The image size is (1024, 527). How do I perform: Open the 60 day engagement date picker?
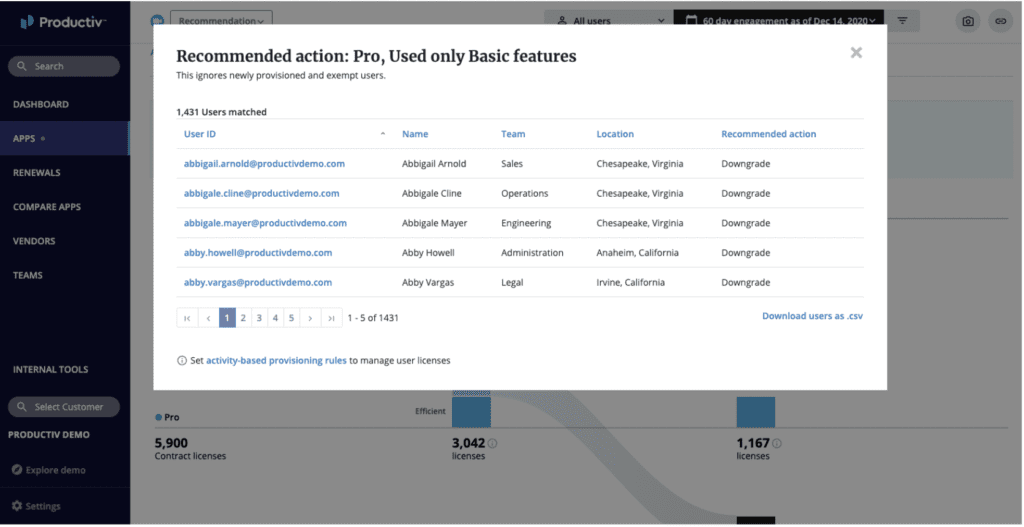(778, 20)
